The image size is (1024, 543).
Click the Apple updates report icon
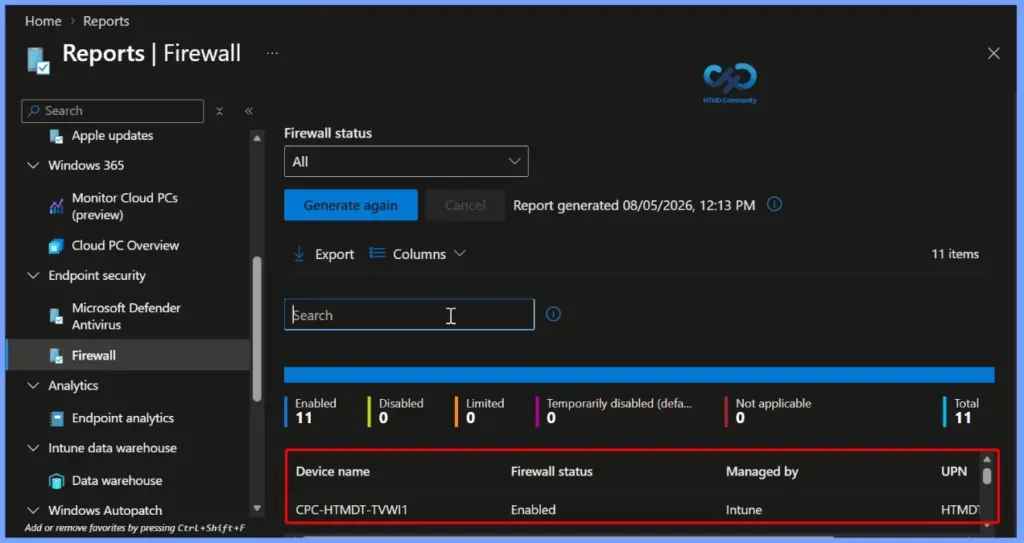click(x=57, y=136)
